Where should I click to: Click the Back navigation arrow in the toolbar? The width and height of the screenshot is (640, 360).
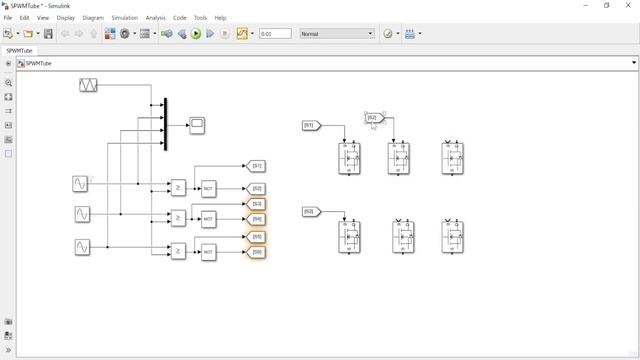[x=64, y=33]
